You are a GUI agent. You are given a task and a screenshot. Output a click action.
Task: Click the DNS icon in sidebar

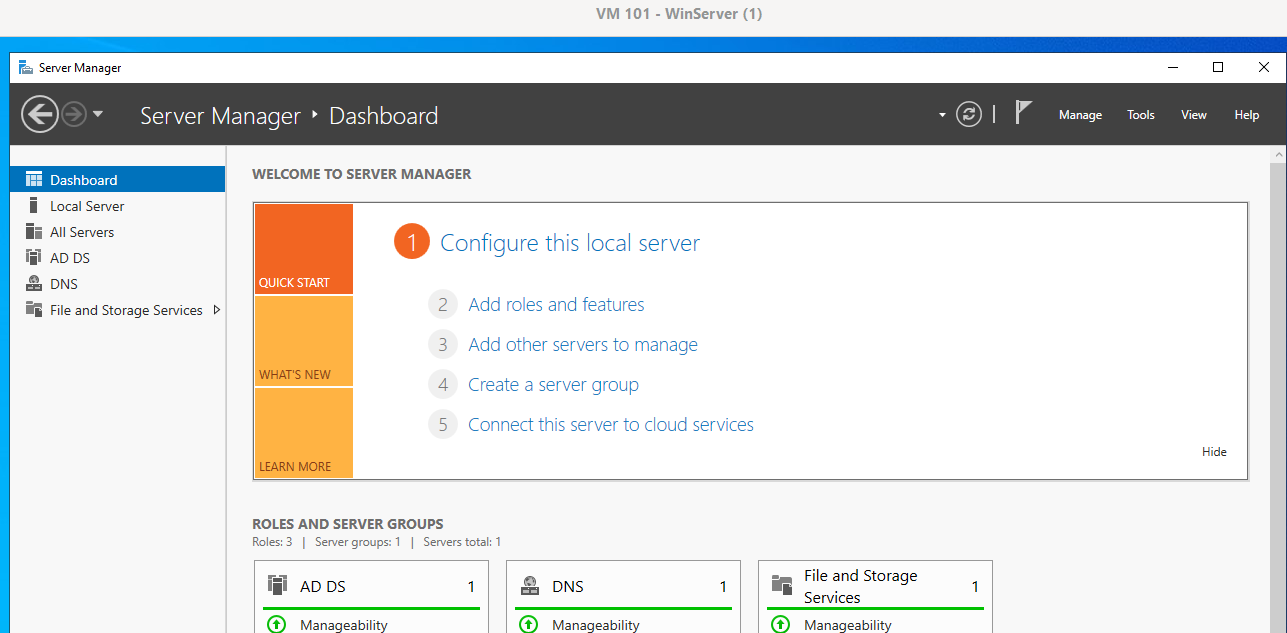(x=34, y=283)
